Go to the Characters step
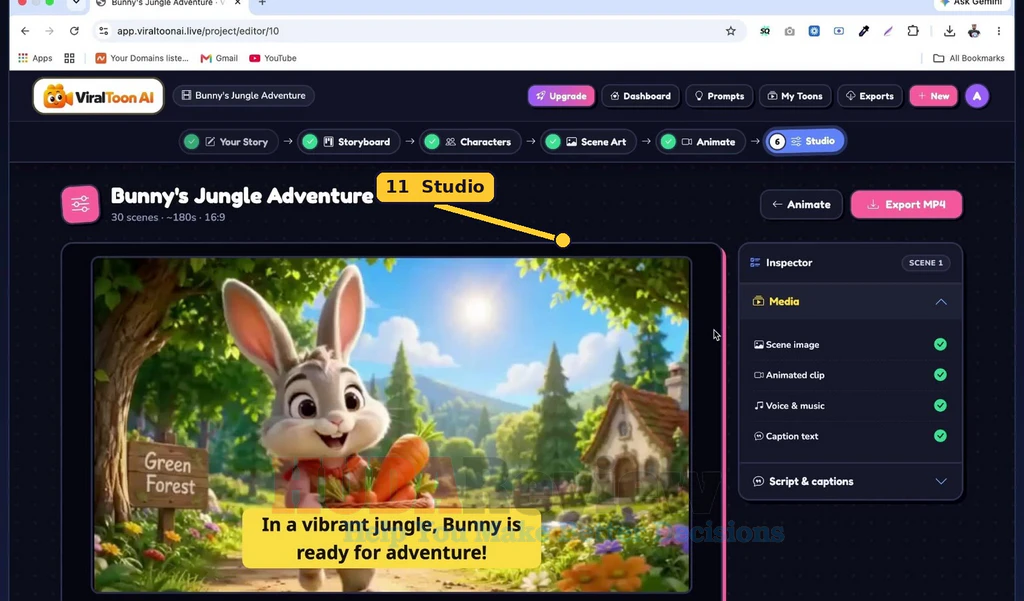The width and height of the screenshot is (1024, 601). click(x=470, y=142)
